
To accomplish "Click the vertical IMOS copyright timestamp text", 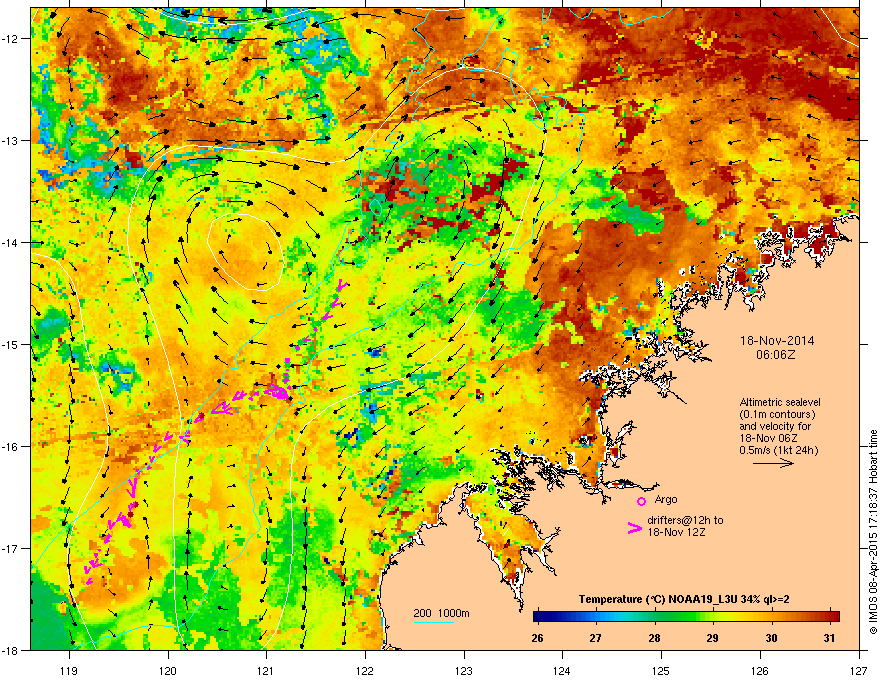I will (873, 532).
